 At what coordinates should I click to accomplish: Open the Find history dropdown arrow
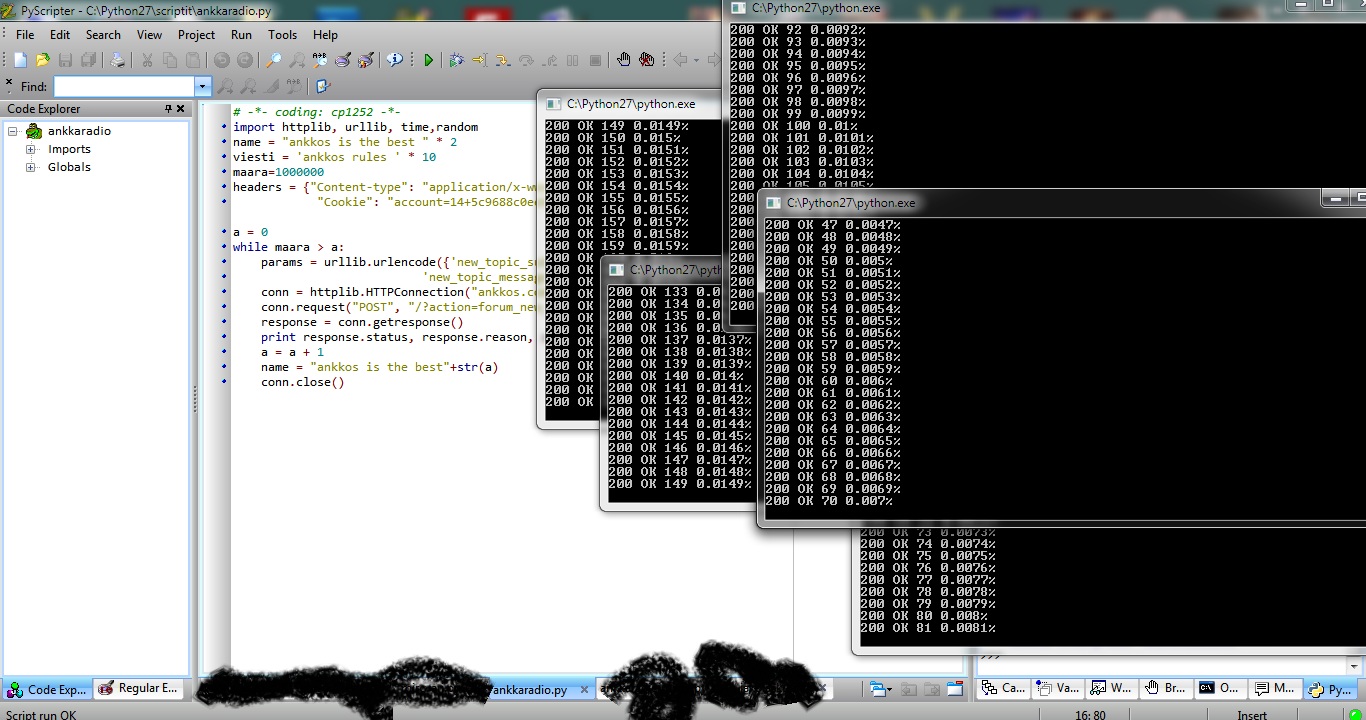[x=203, y=87]
